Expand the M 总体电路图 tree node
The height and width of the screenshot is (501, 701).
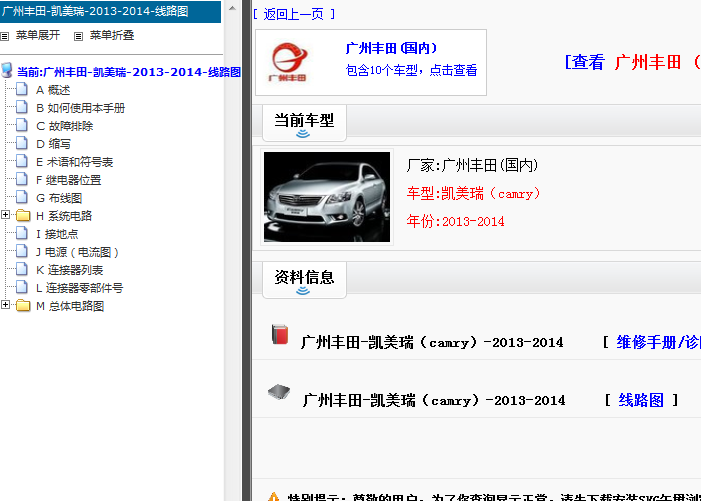pos(5,305)
